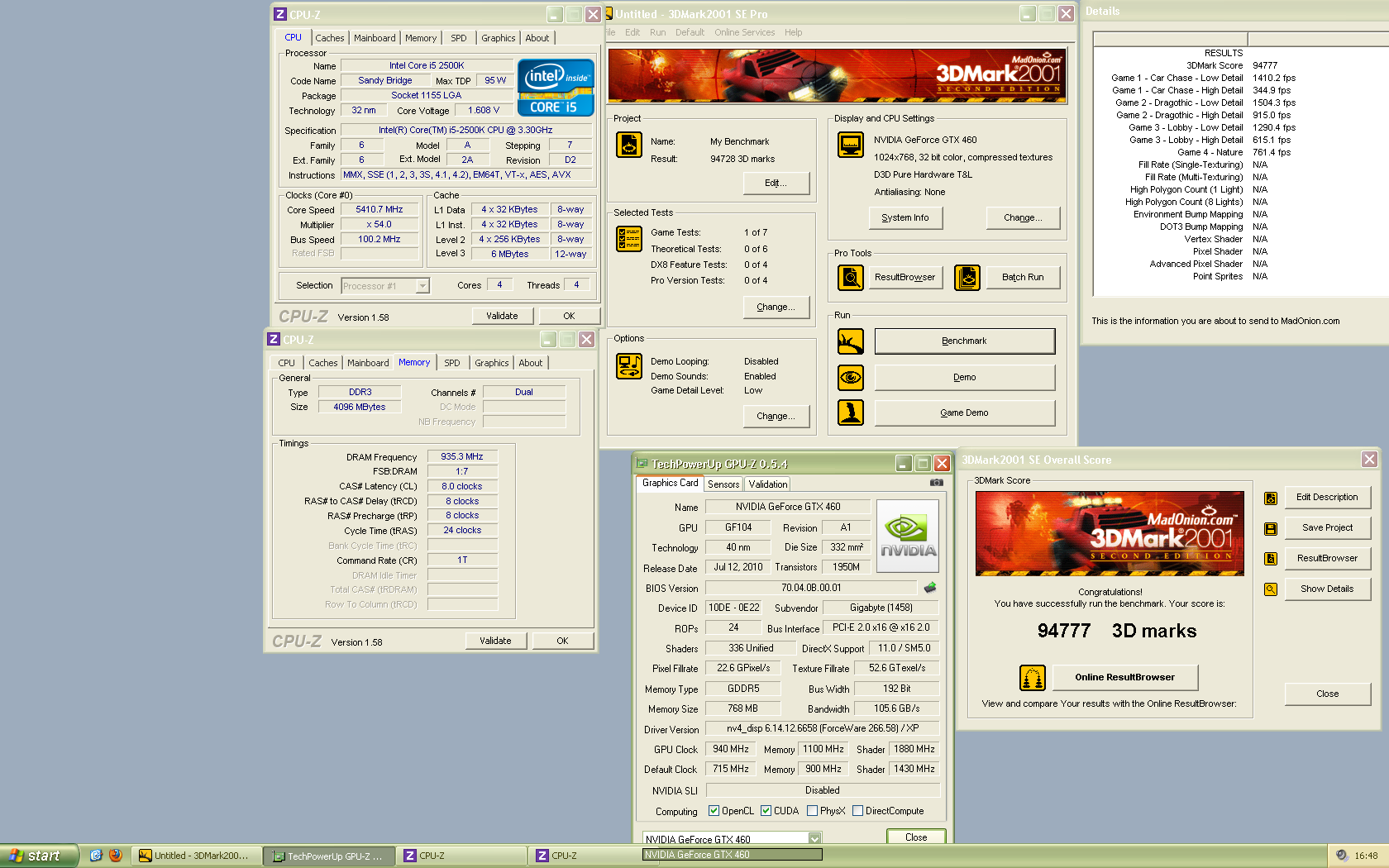1389x868 pixels.
Task: Click the 3DMark2001 banner in Overall Score
Action: (1110, 534)
